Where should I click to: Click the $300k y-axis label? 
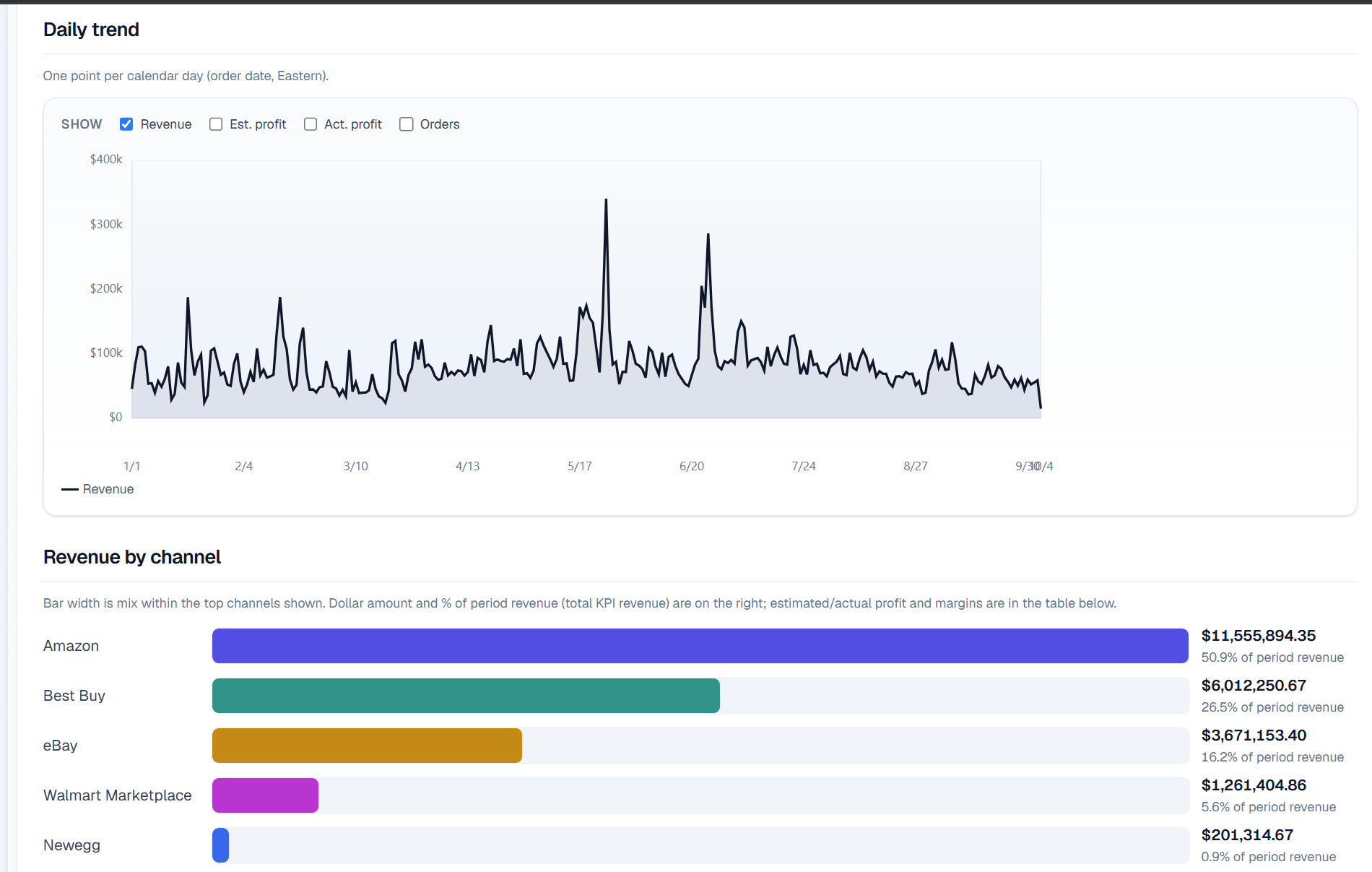tap(106, 225)
